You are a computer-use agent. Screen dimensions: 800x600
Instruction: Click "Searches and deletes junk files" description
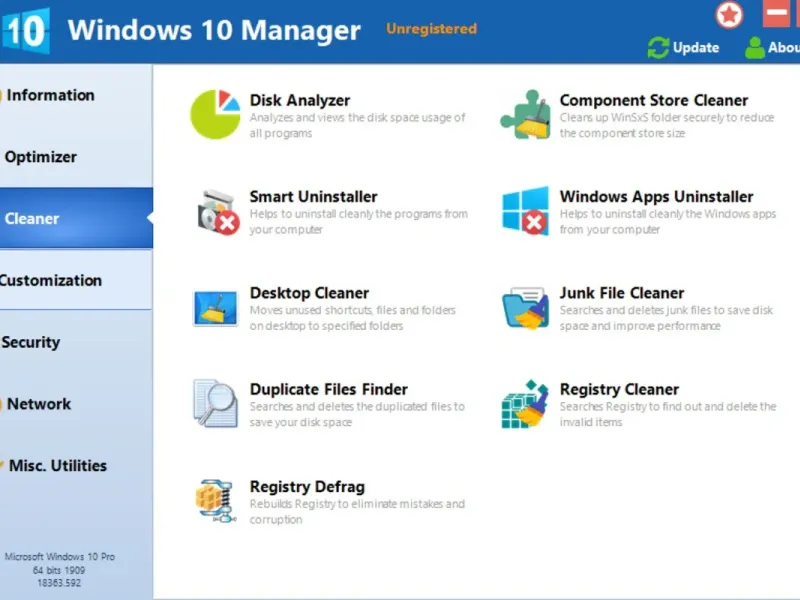666,318
